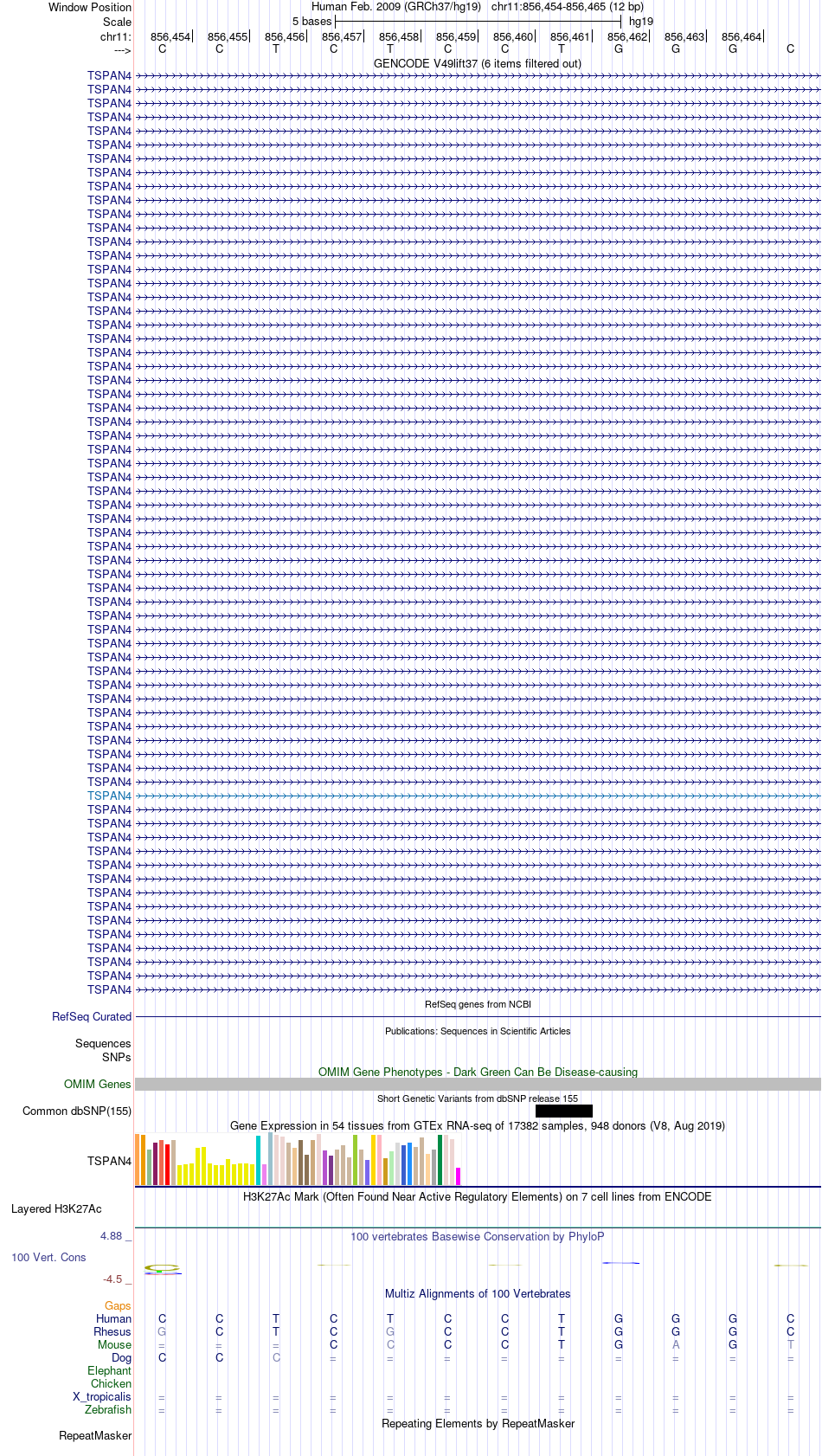Open the RefSeq Curated track label
822x1456 pixels.
[92, 1017]
